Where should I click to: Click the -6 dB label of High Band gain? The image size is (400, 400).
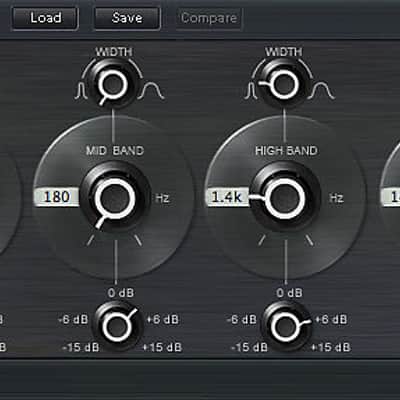point(242,320)
